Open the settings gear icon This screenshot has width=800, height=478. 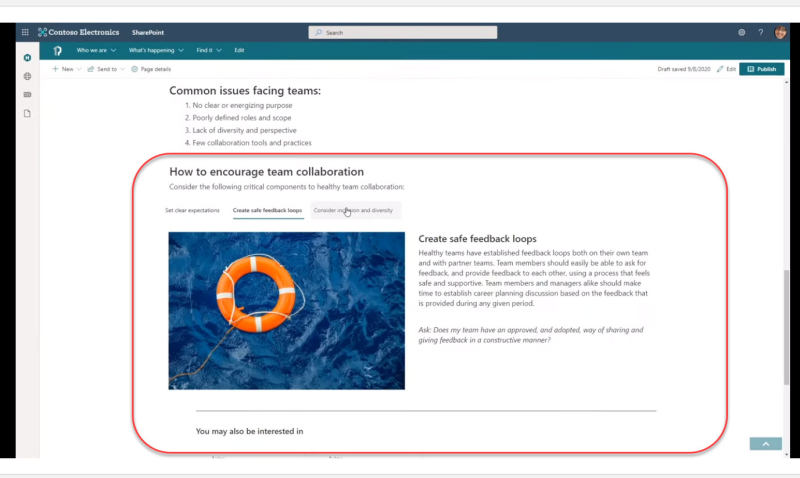coord(741,32)
